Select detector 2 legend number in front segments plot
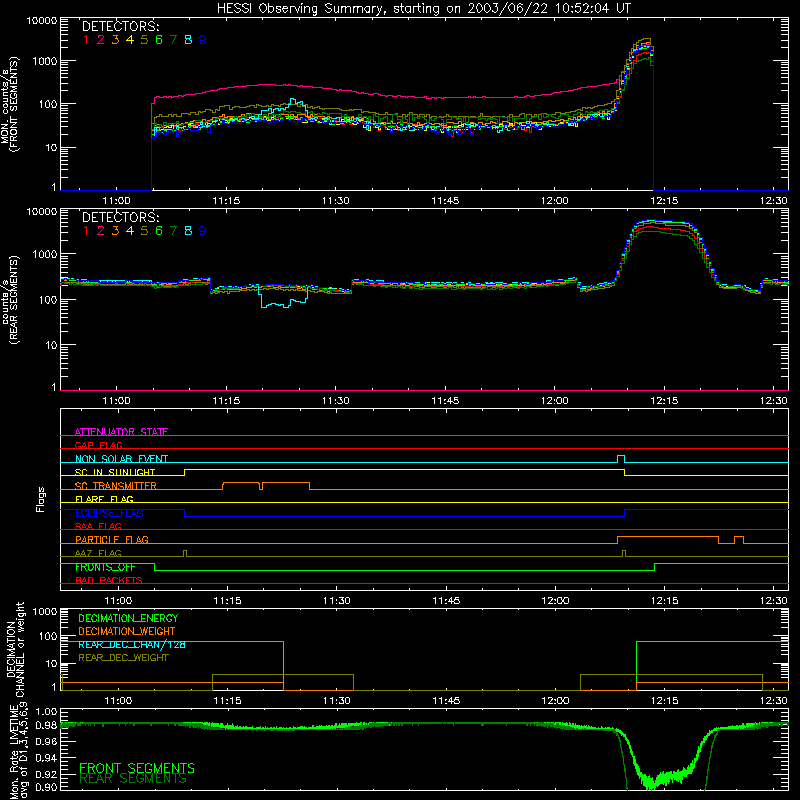The image size is (800, 800). coord(101,40)
